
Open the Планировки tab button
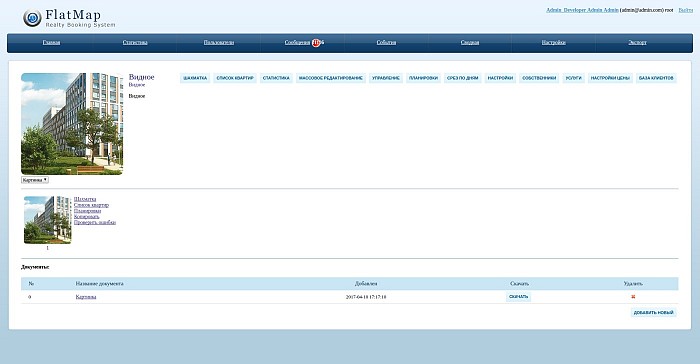(x=423, y=78)
